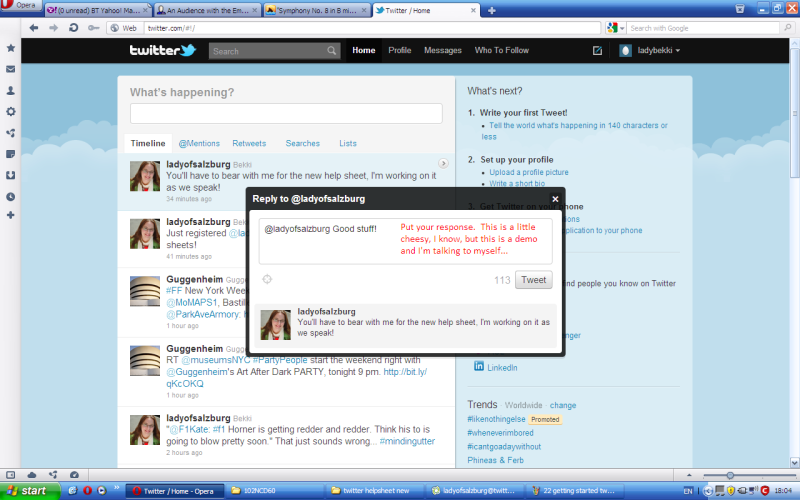
Task: Open the Windows start button
Action: [x=30, y=490]
